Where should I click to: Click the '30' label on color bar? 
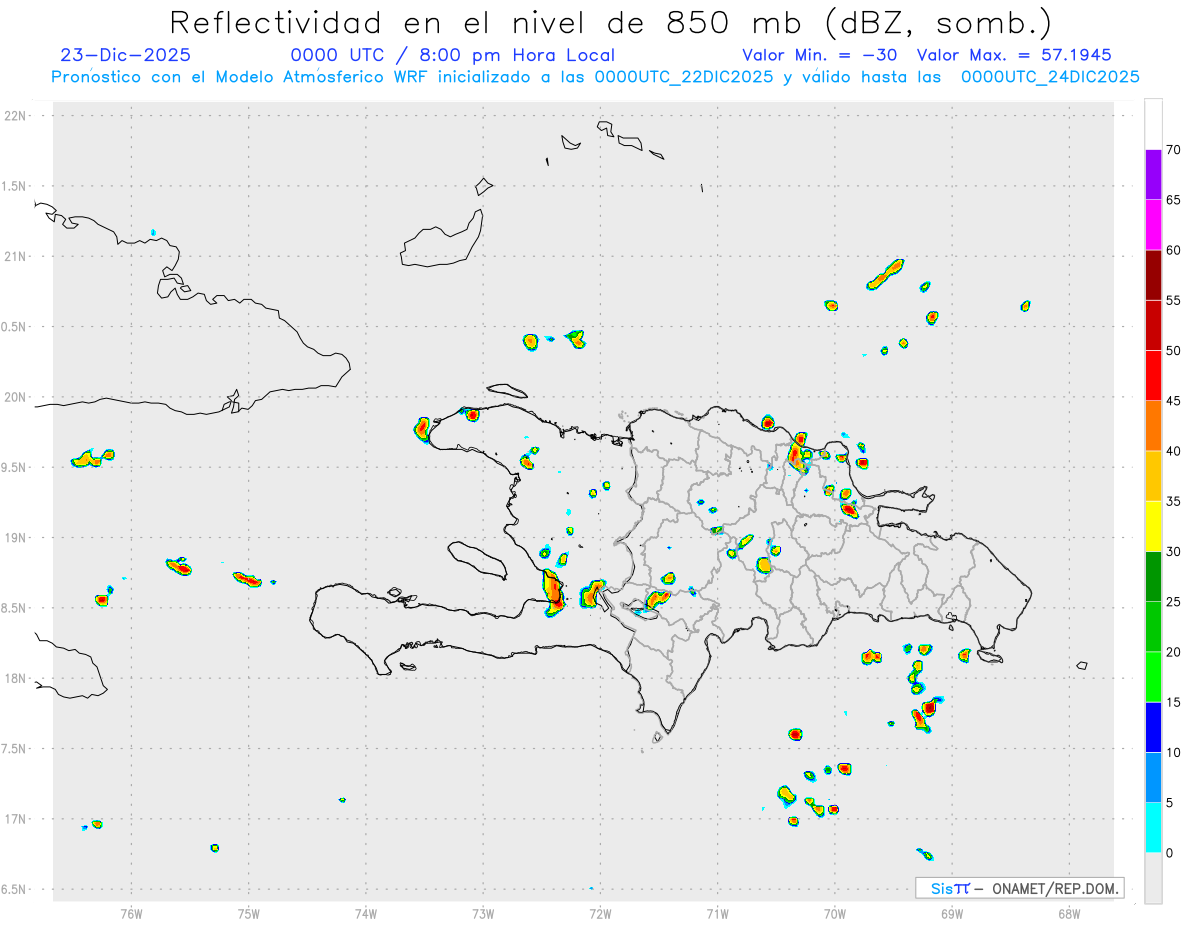pos(1174,551)
